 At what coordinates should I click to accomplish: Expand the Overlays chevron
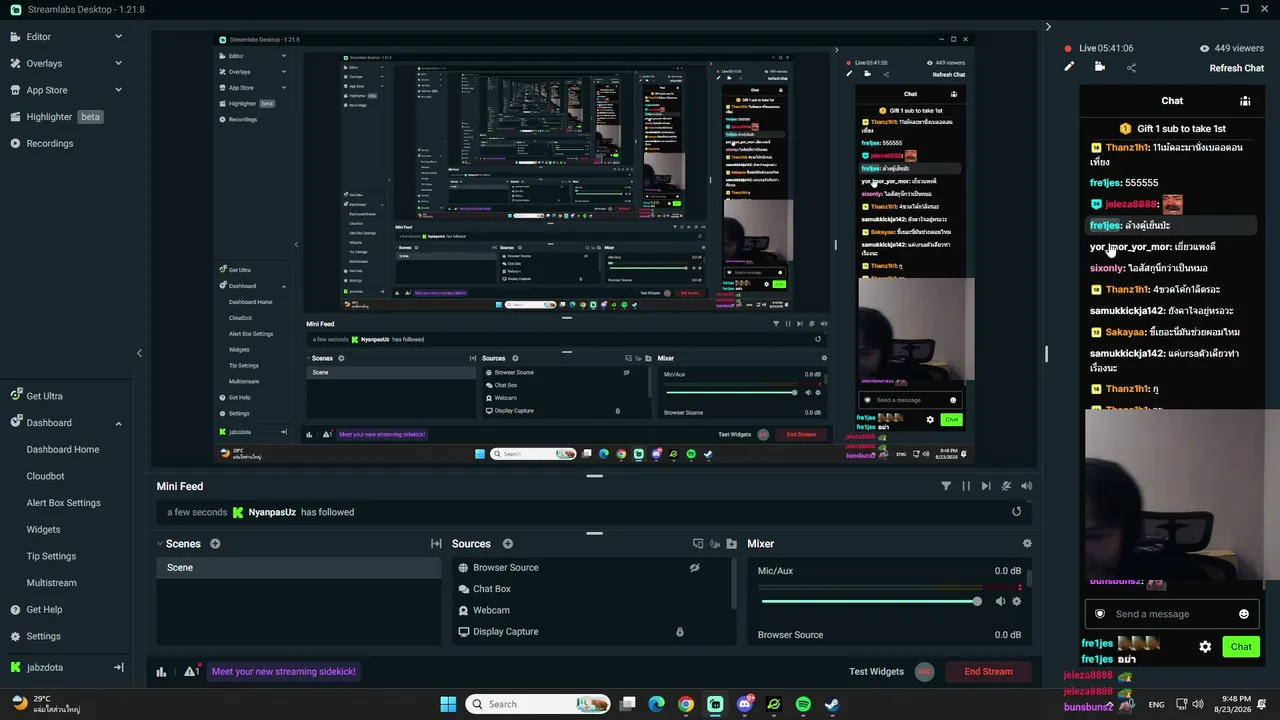118,63
